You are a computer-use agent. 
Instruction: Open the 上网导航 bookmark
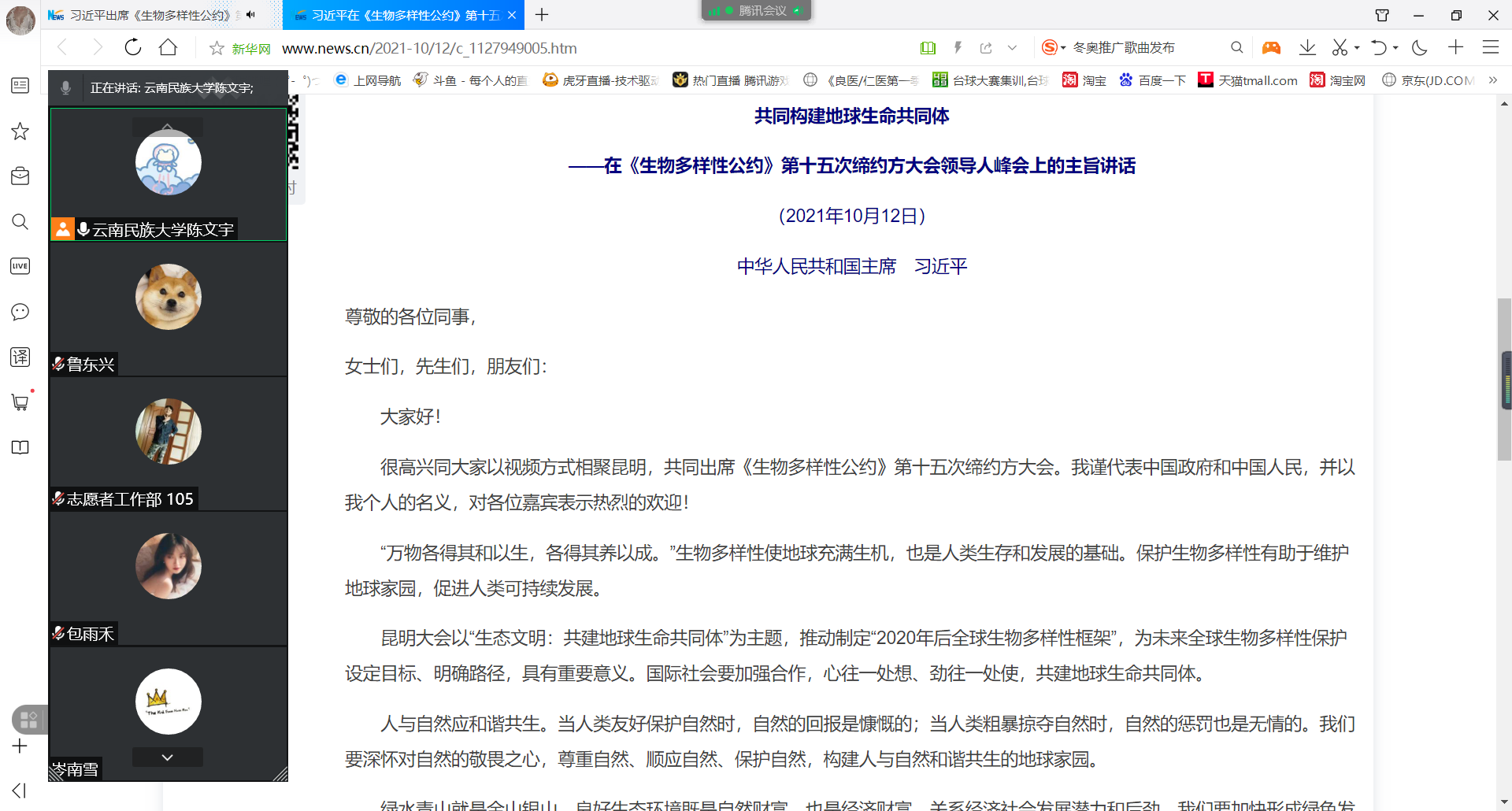tap(368, 80)
